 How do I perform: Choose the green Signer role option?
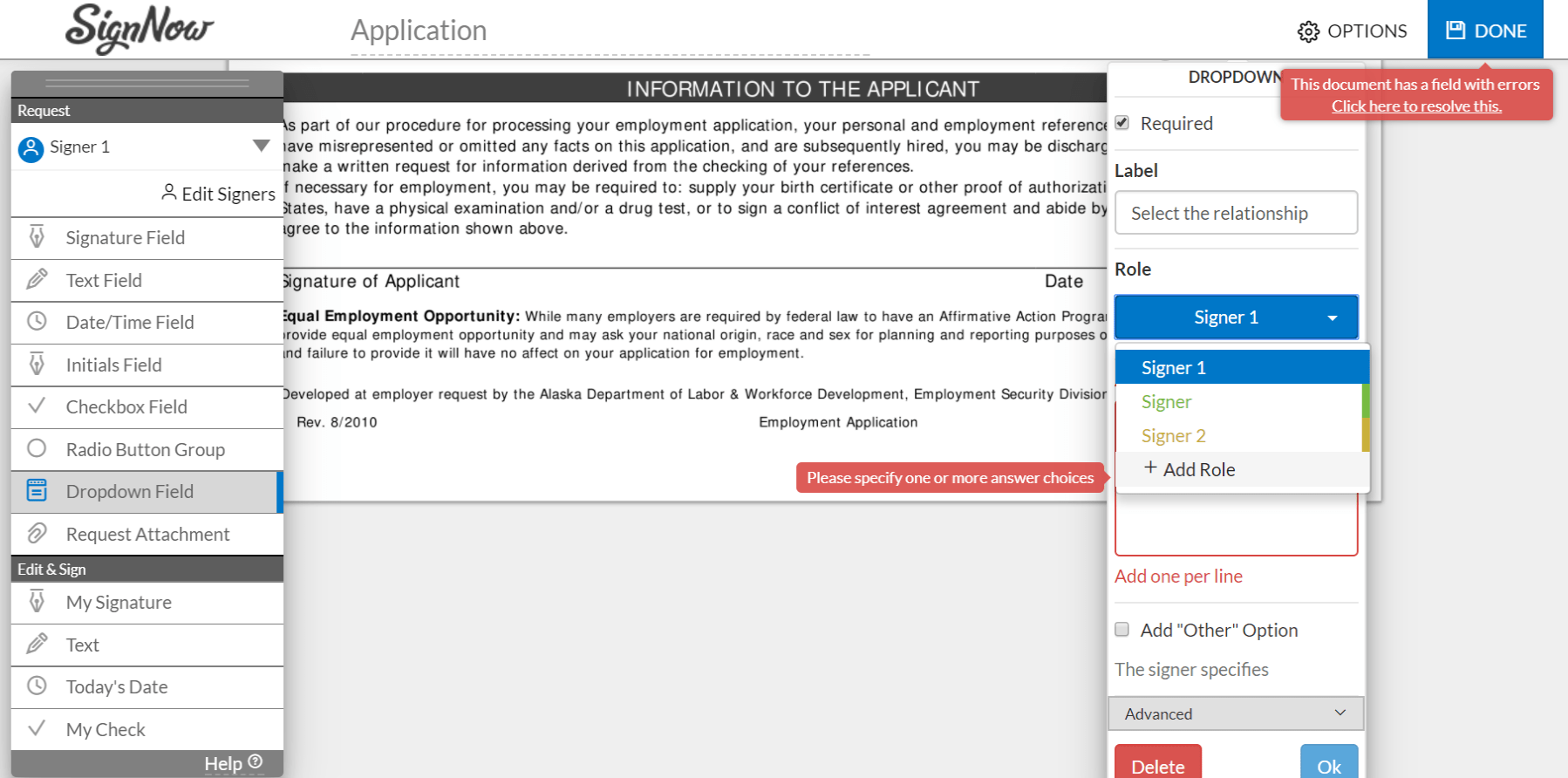pos(1243,401)
